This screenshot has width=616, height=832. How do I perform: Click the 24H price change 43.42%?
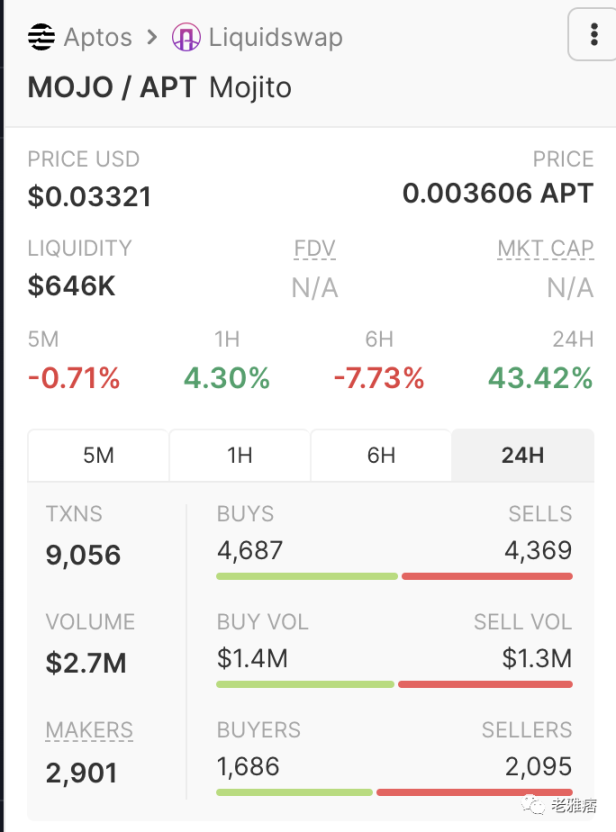click(x=540, y=378)
